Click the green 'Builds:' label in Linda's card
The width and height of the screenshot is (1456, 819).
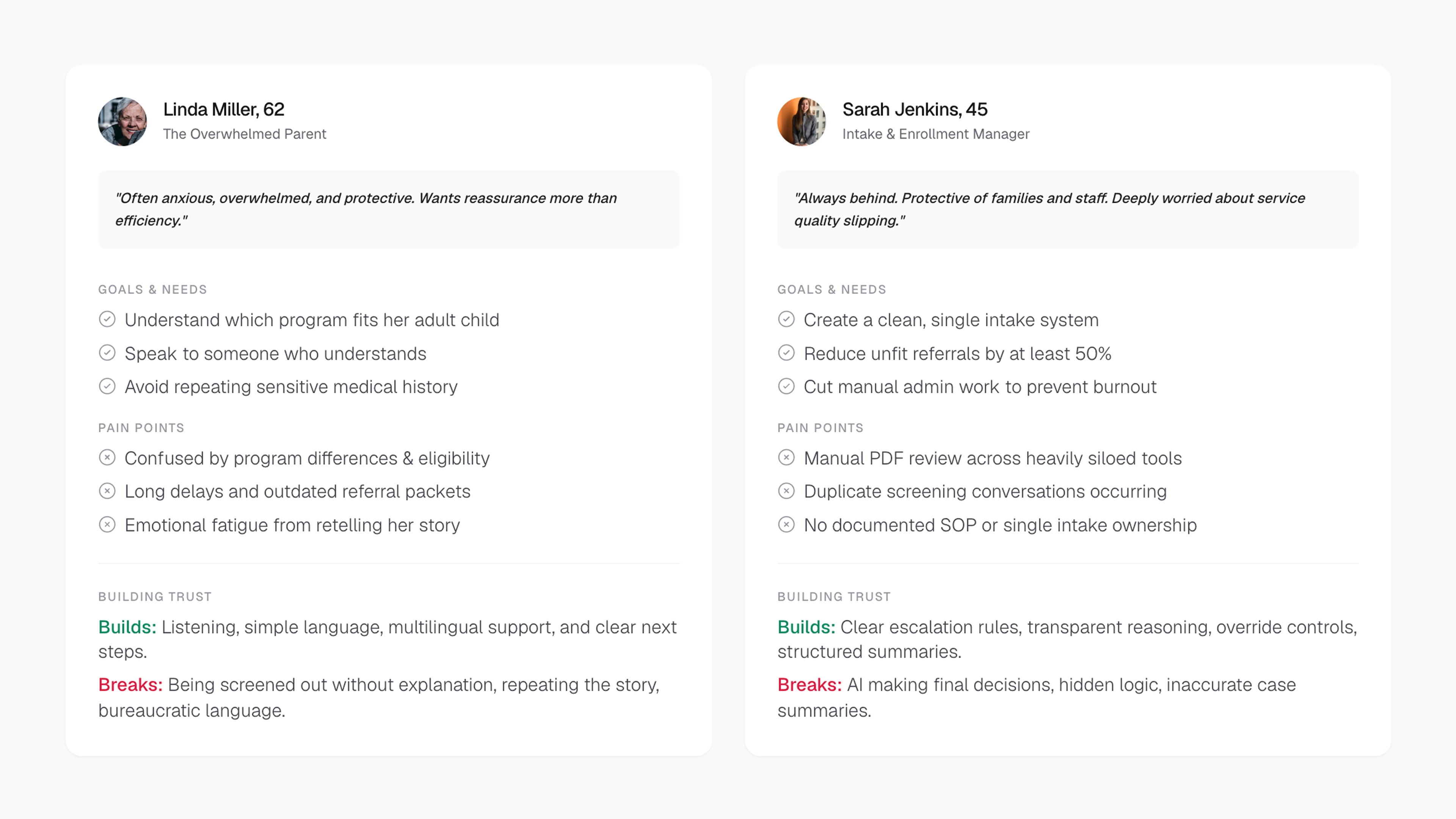tap(127, 627)
